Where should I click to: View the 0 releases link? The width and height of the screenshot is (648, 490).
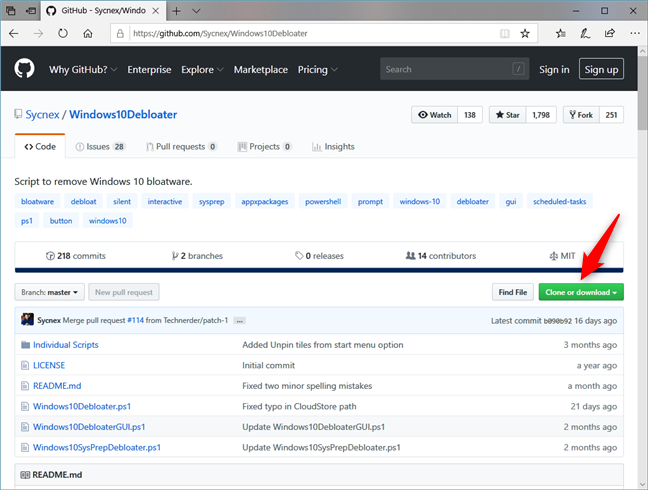(319, 256)
